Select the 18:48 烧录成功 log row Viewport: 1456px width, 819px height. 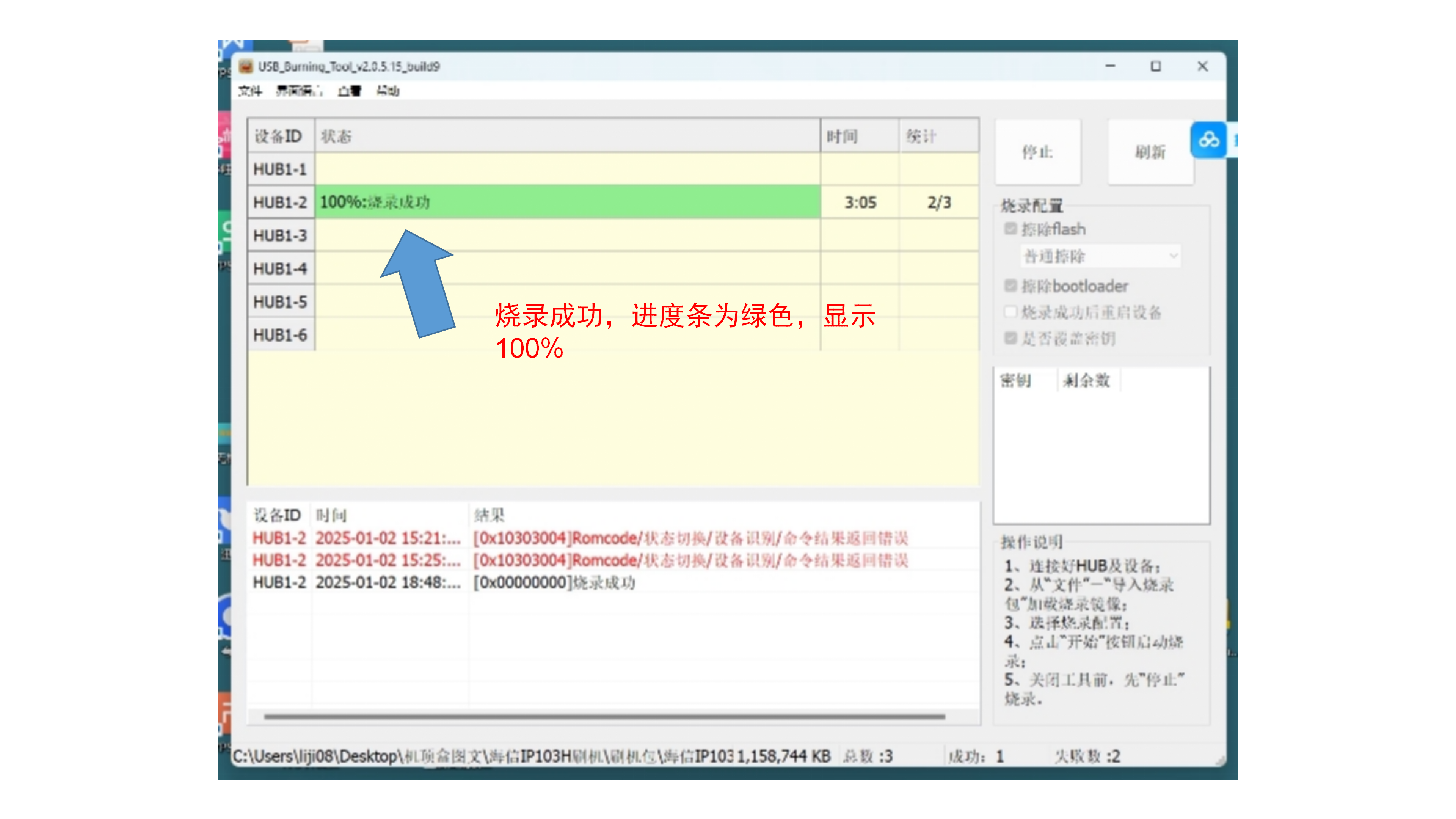tap(613, 582)
